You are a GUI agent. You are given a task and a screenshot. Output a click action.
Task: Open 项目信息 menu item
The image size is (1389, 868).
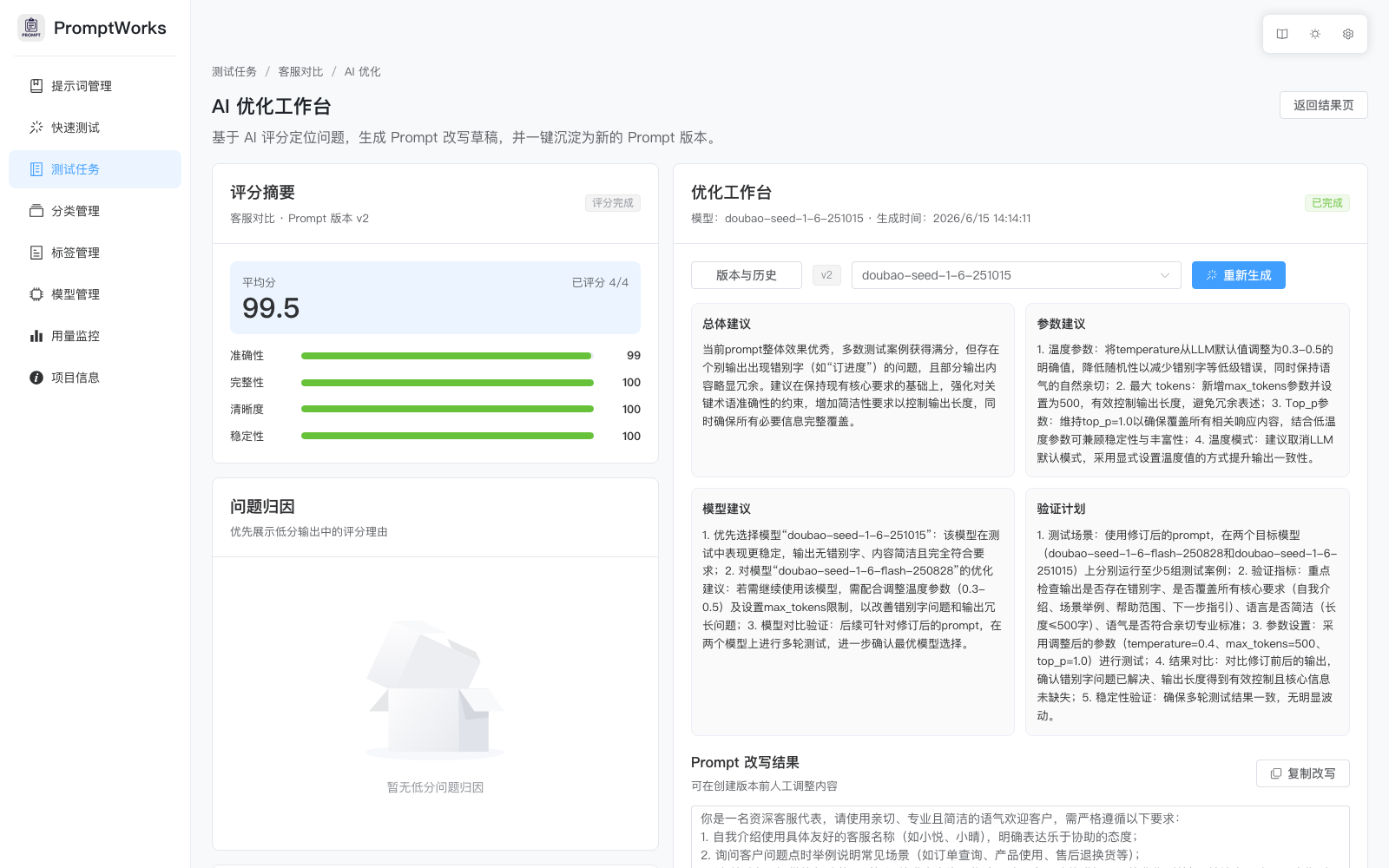pyautogui.click(x=95, y=378)
